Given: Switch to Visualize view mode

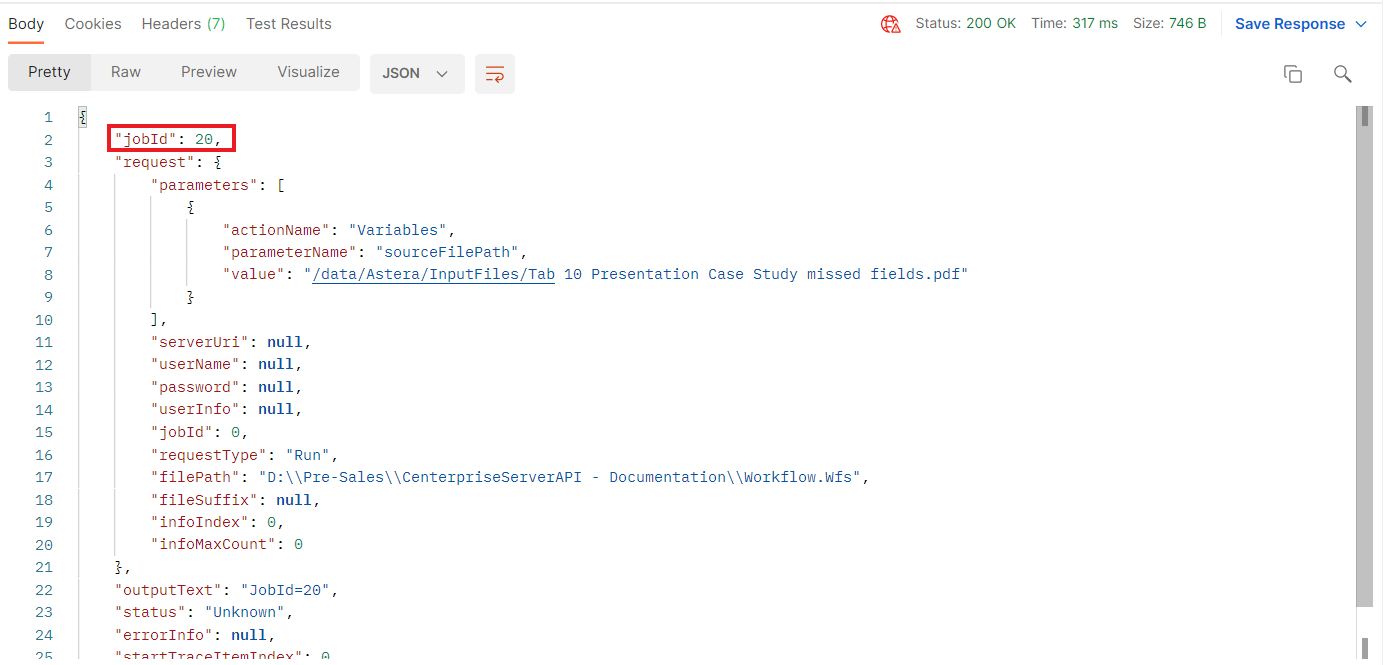Looking at the screenshot, I should point(308,72).
